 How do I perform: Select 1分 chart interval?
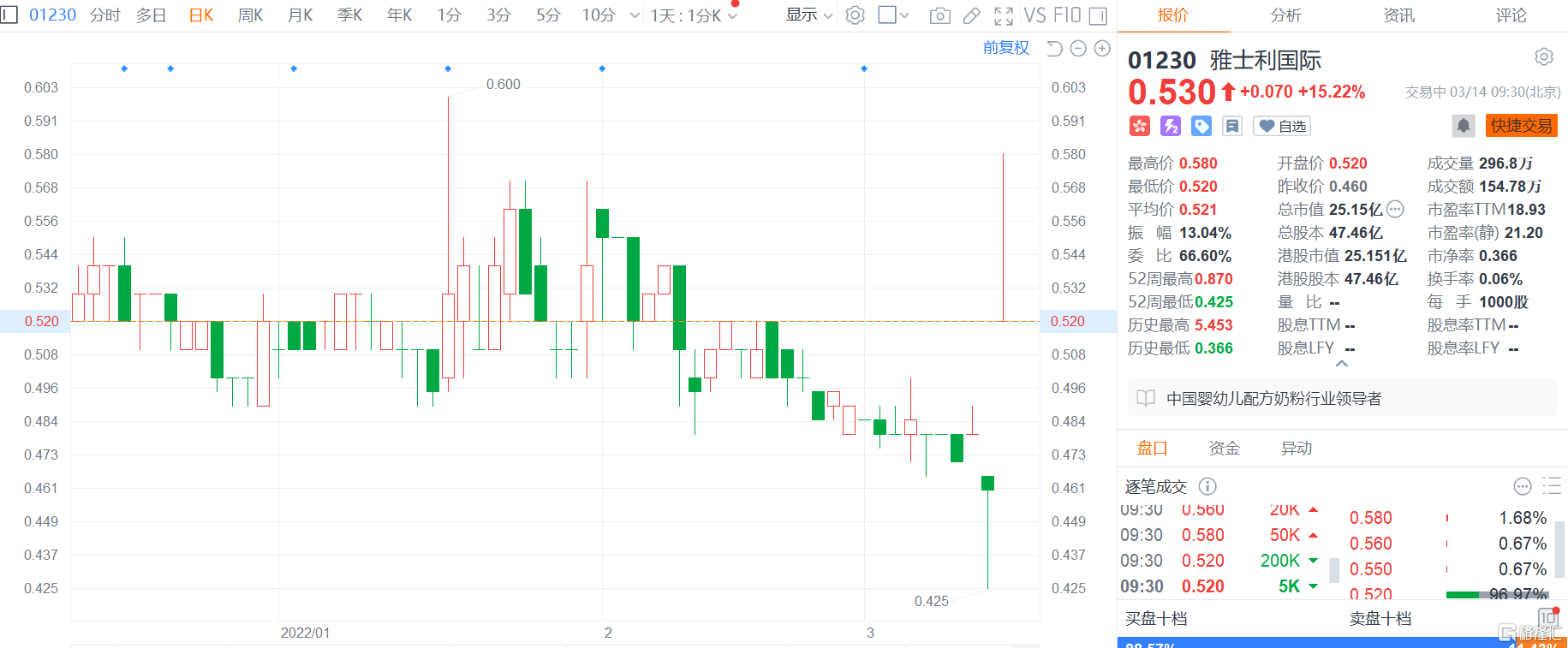click(x=449, y=15)
